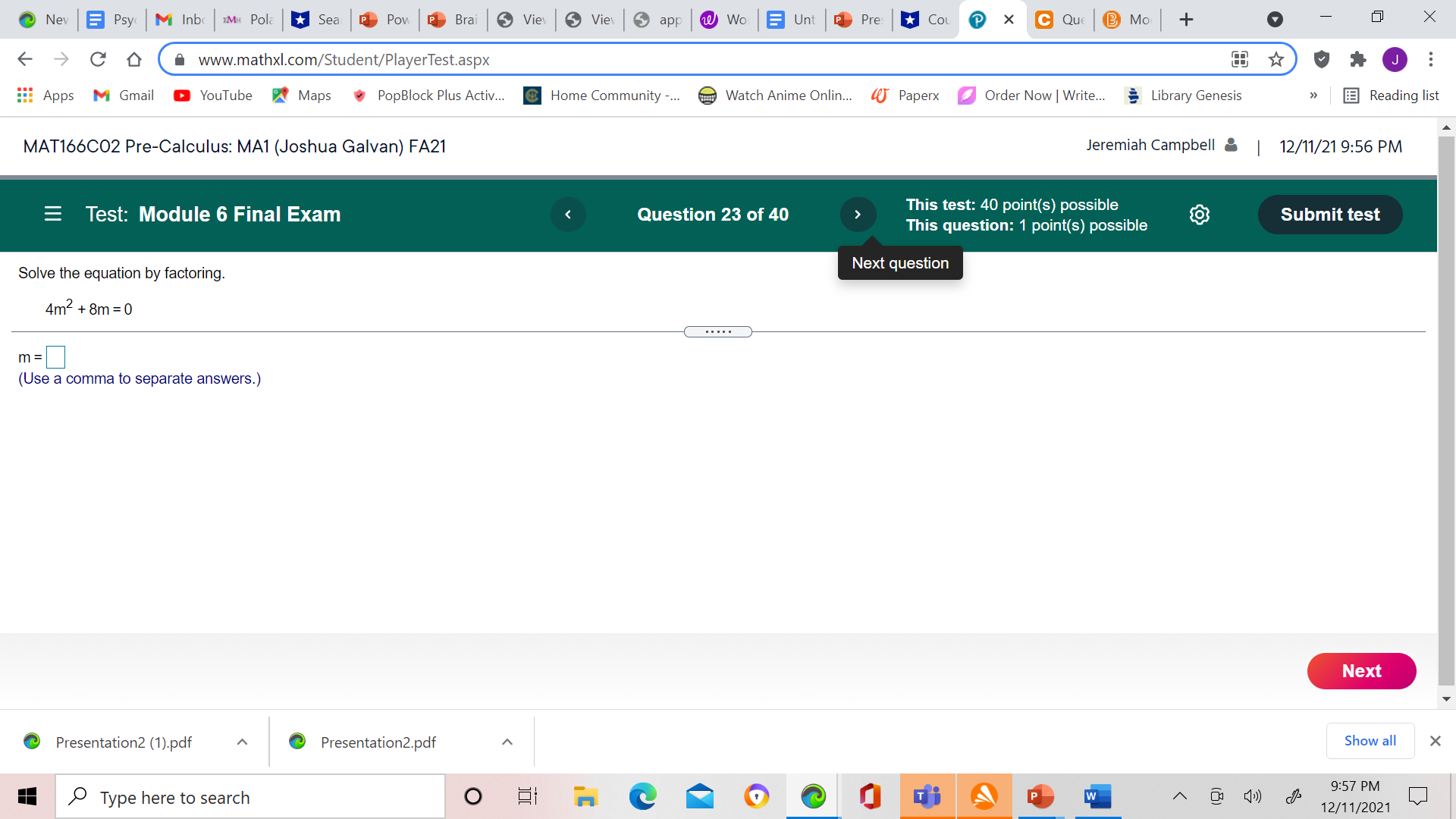This screenshot has width=1456, height=819.
Task: Collapse the question panel divider handle
Action: pyautogui.click(x=717, y=331)
